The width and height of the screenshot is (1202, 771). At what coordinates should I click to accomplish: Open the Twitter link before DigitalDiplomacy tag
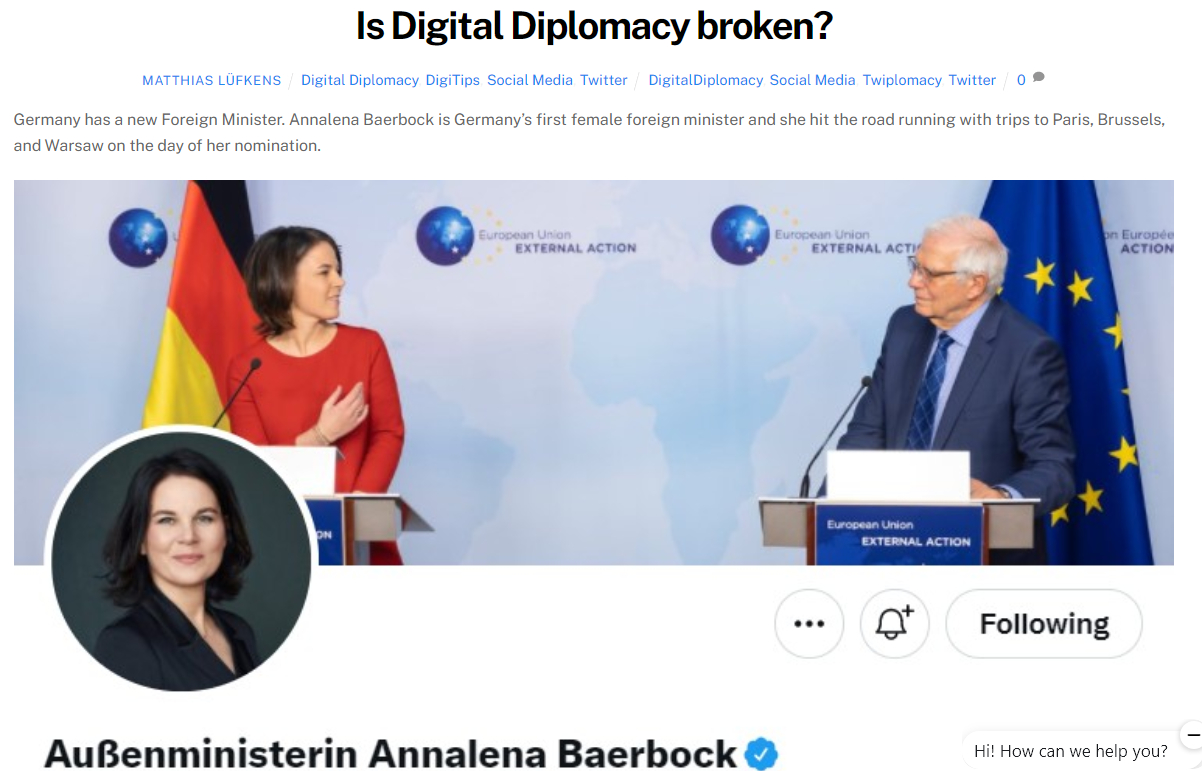tap(604, 80)
